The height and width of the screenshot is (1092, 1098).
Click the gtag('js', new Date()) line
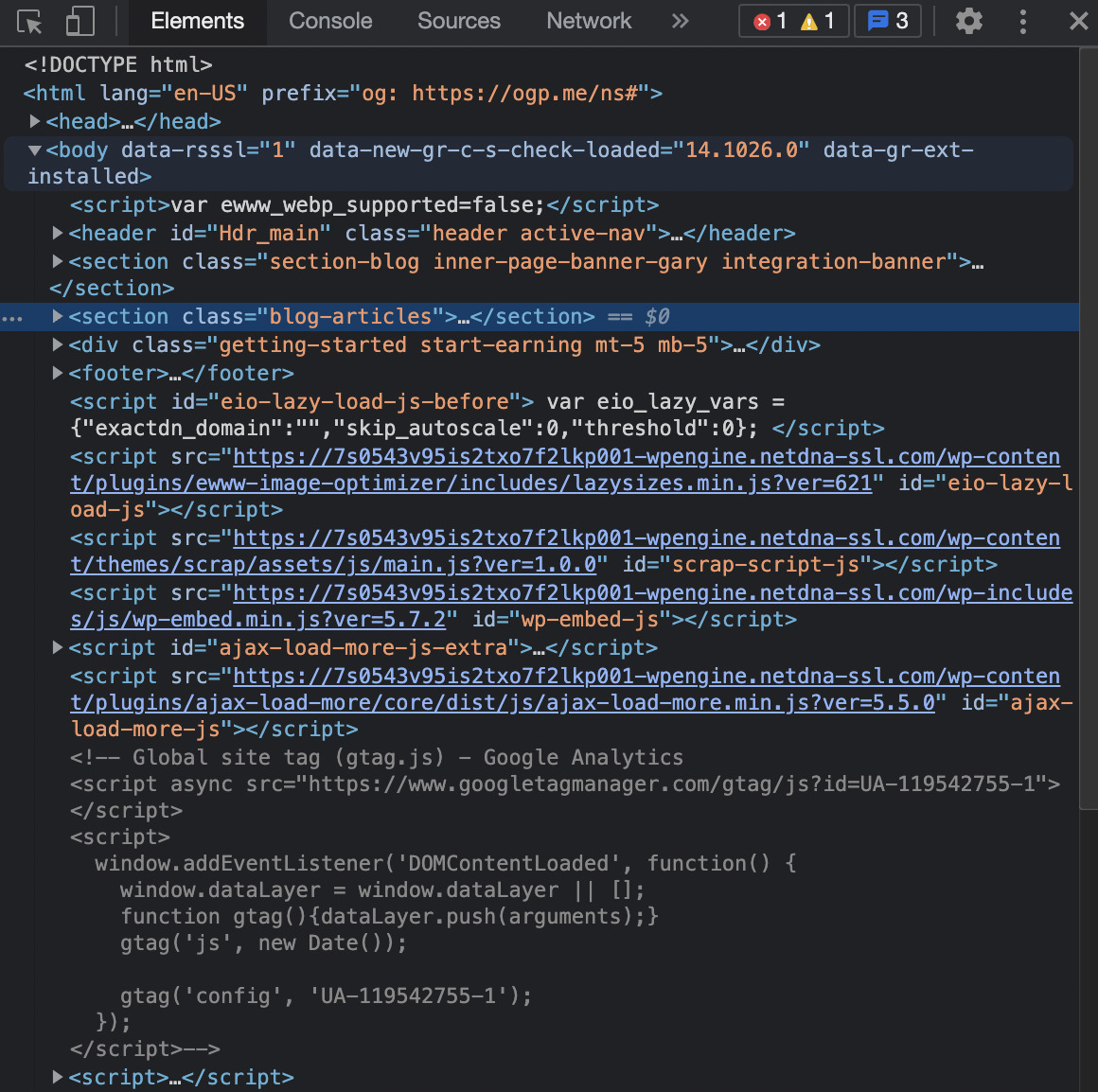click(x=263, y=942)
